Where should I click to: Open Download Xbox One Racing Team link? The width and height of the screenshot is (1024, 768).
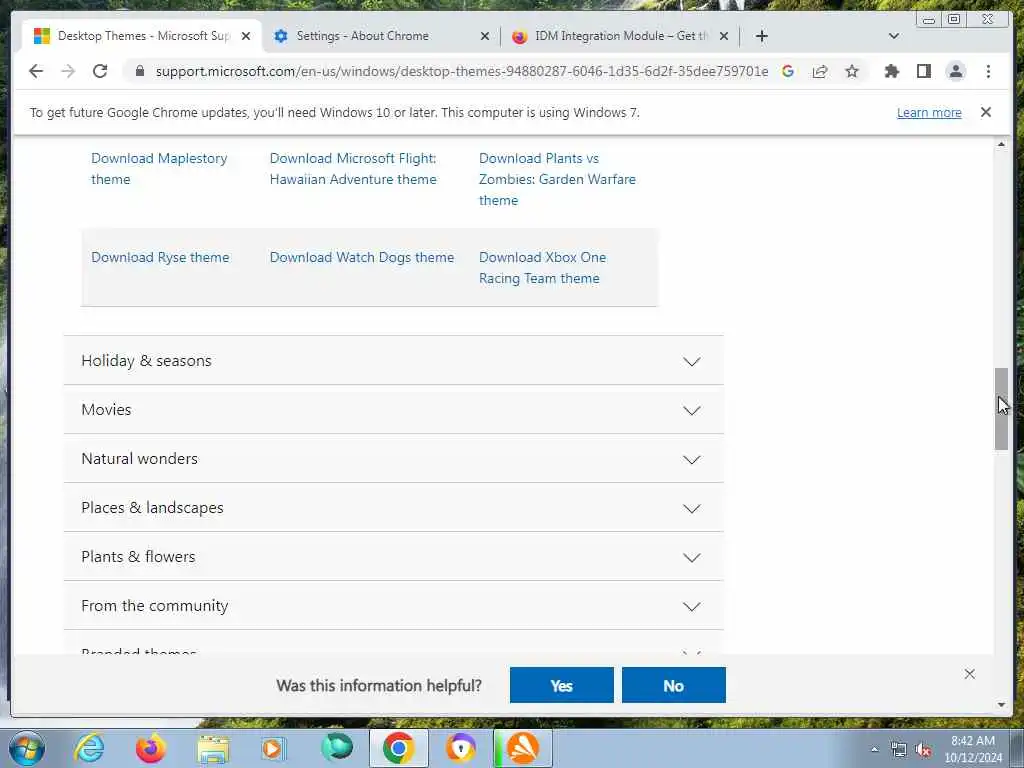click(542, 268)
